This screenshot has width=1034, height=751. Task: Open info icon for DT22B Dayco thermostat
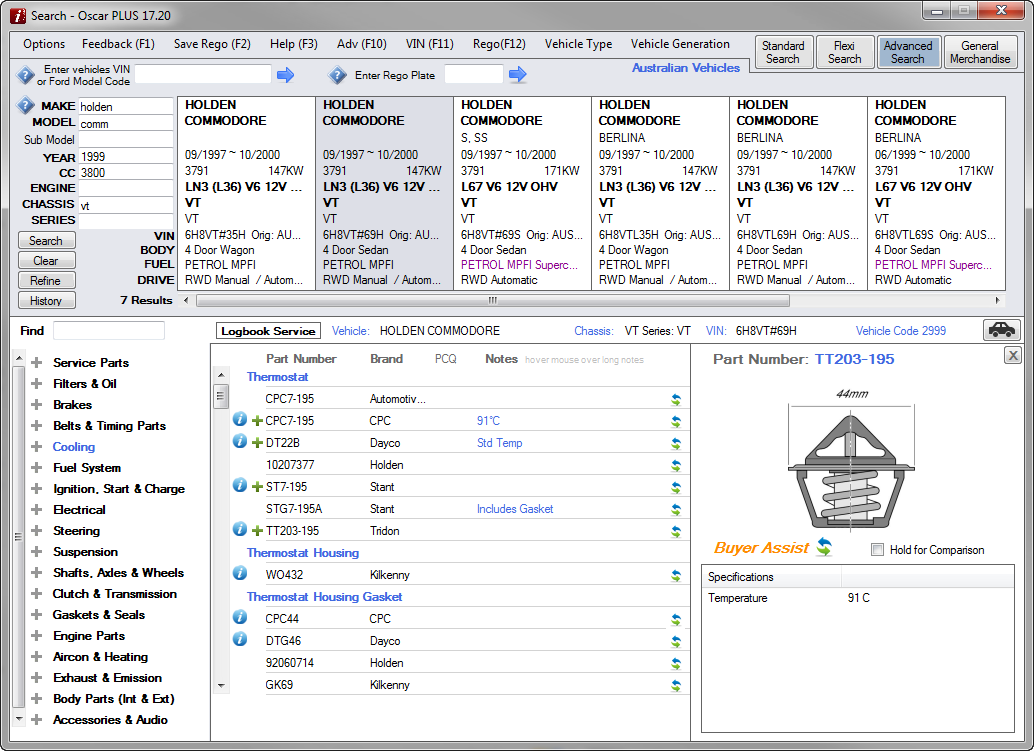[x=240, y=442]
